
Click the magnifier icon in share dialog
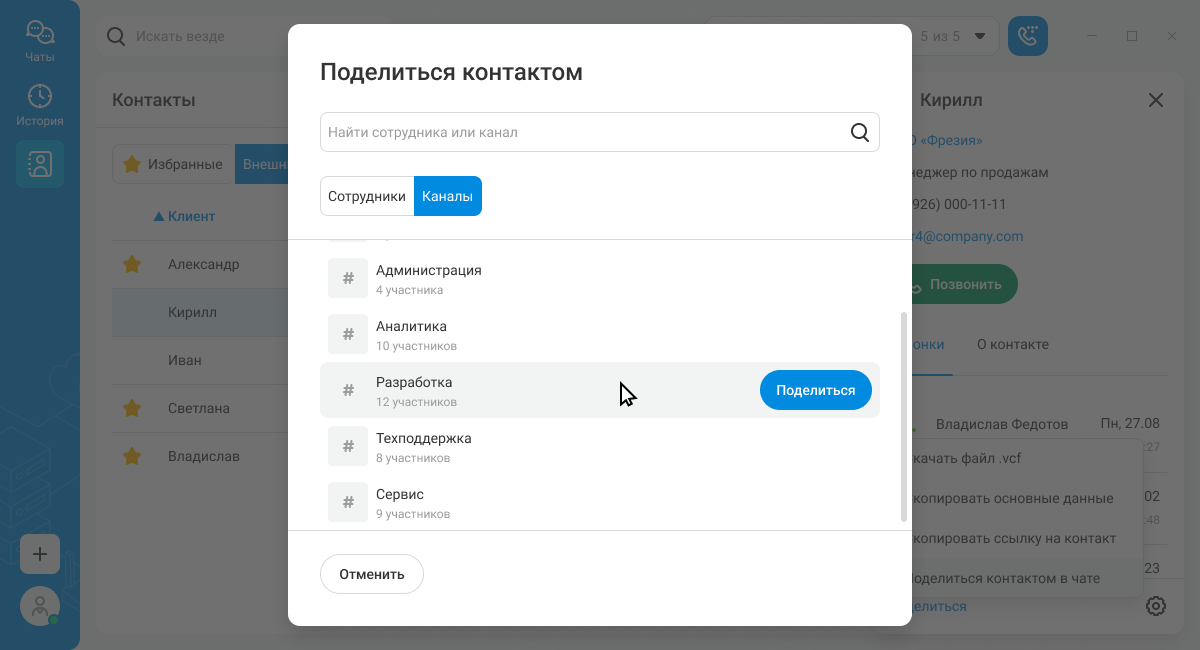[859, 132]
